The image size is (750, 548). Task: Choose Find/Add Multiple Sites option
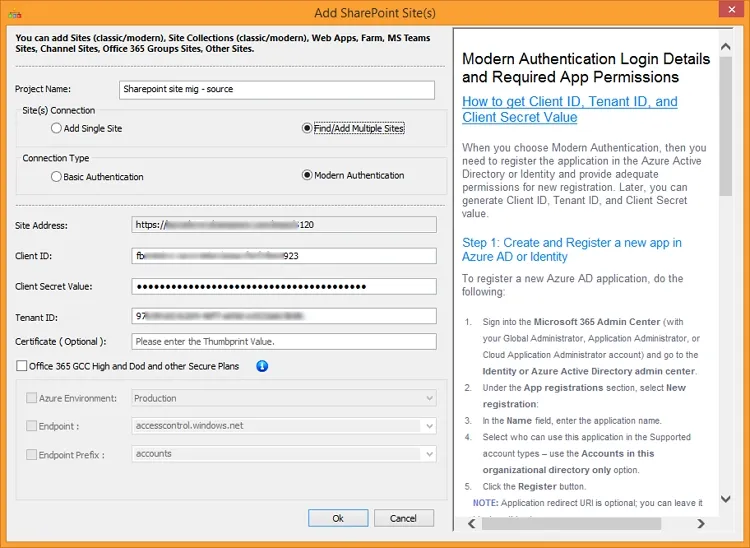point(307,129)
